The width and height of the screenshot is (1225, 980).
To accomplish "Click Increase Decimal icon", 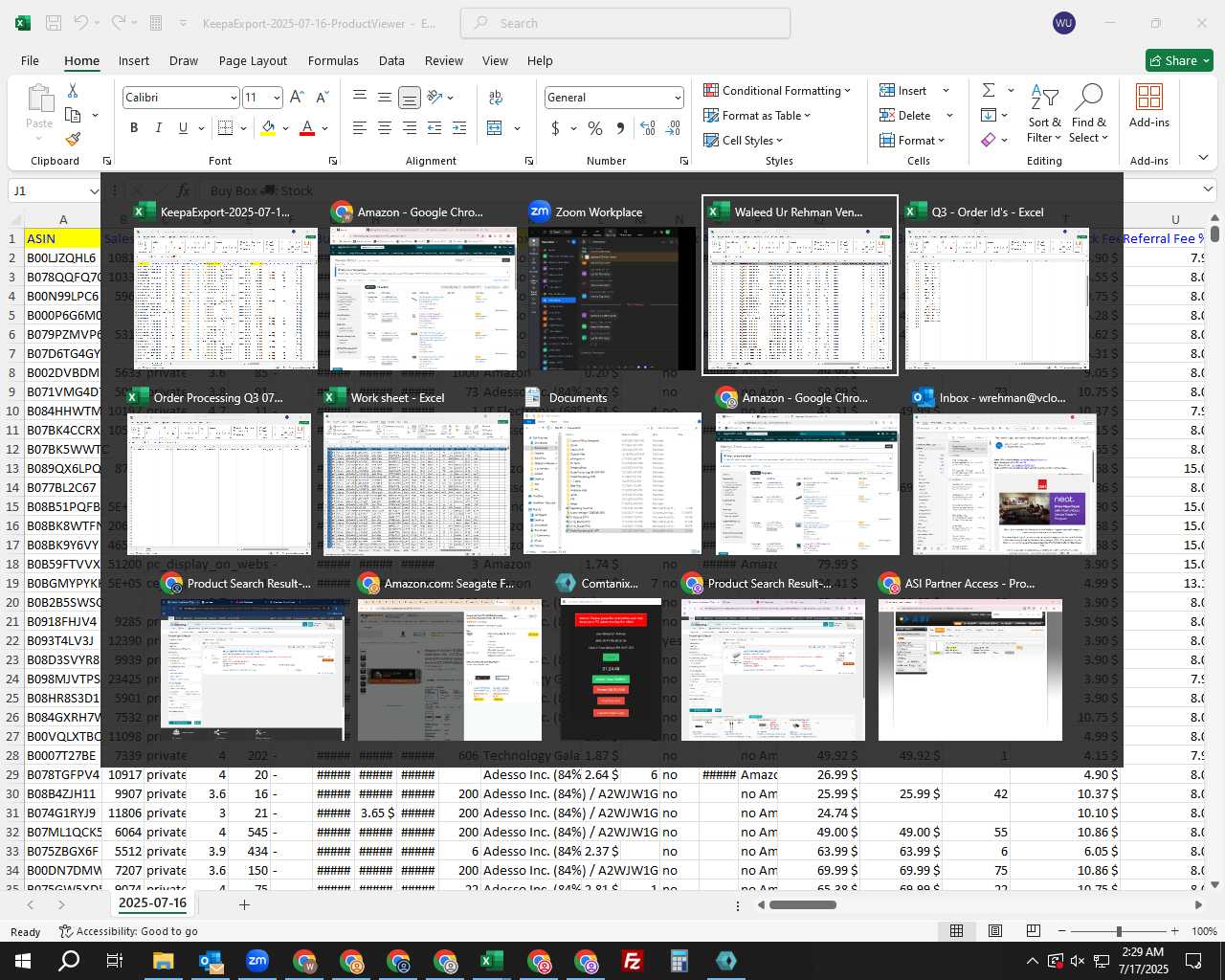I will 648,127.
